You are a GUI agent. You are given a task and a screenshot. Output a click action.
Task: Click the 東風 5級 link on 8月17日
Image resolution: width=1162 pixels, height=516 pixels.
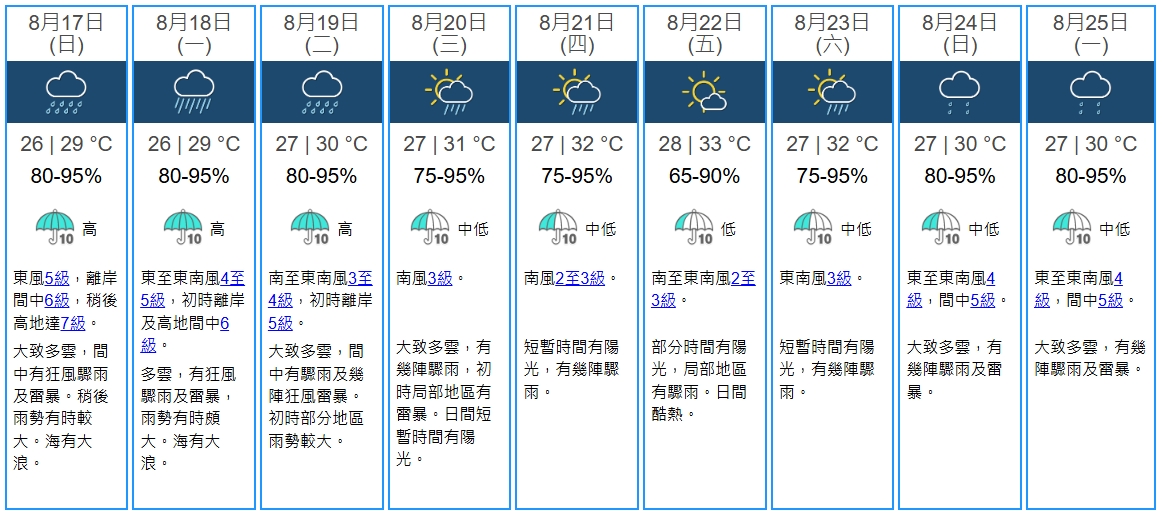pyautogui.click(x=57, y=278)
